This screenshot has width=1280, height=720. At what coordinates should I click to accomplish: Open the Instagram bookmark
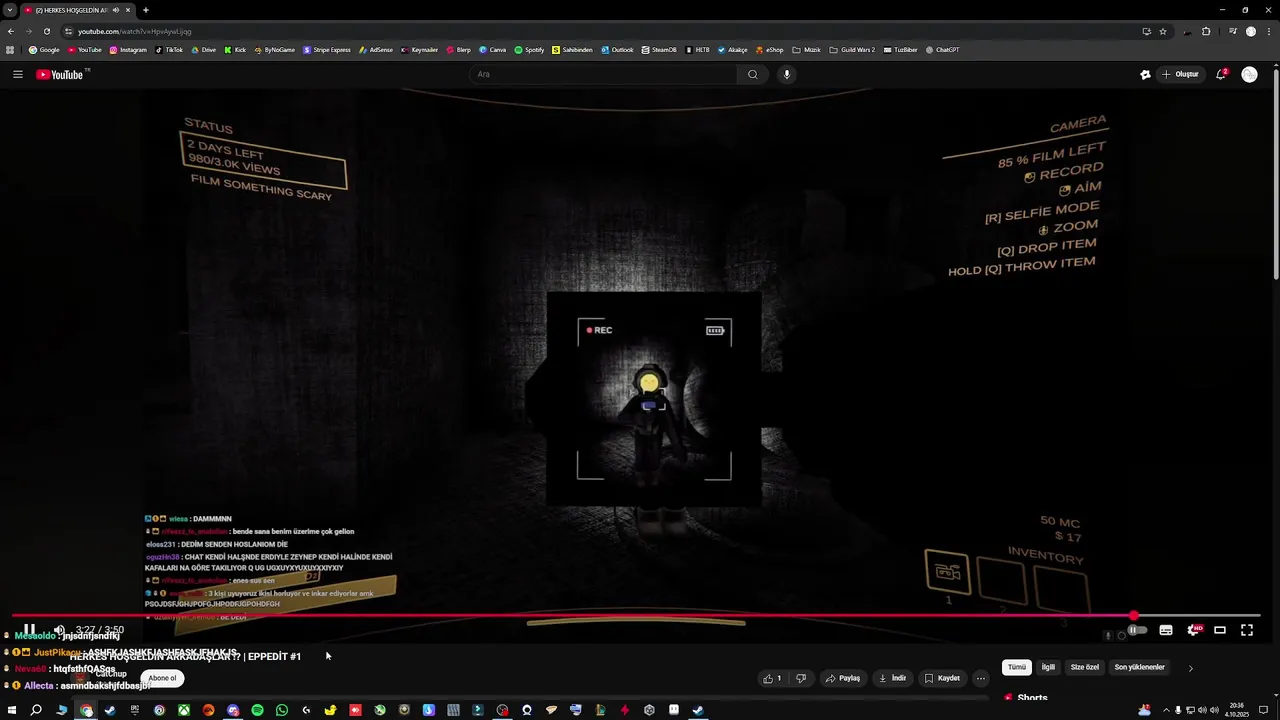(x=128, y=50)
